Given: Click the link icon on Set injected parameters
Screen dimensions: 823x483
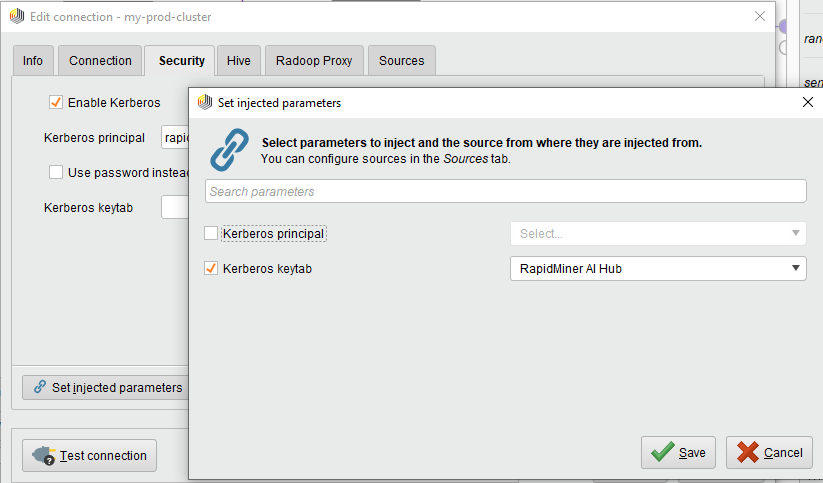Looking at the screenshot, I should [x=40, y=387].
